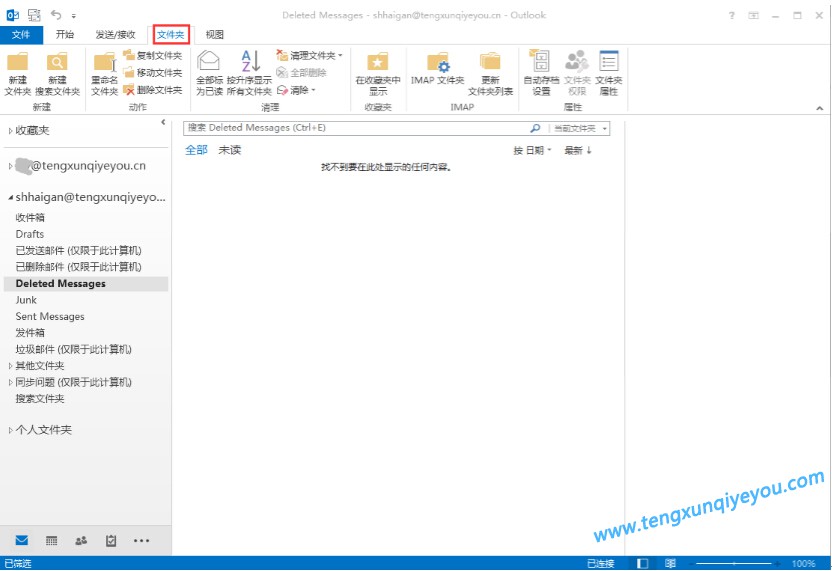Switch to Send/Receive (发送/接收) tab
This screenshot has width=832, height=571.
[x=116, y=34]
